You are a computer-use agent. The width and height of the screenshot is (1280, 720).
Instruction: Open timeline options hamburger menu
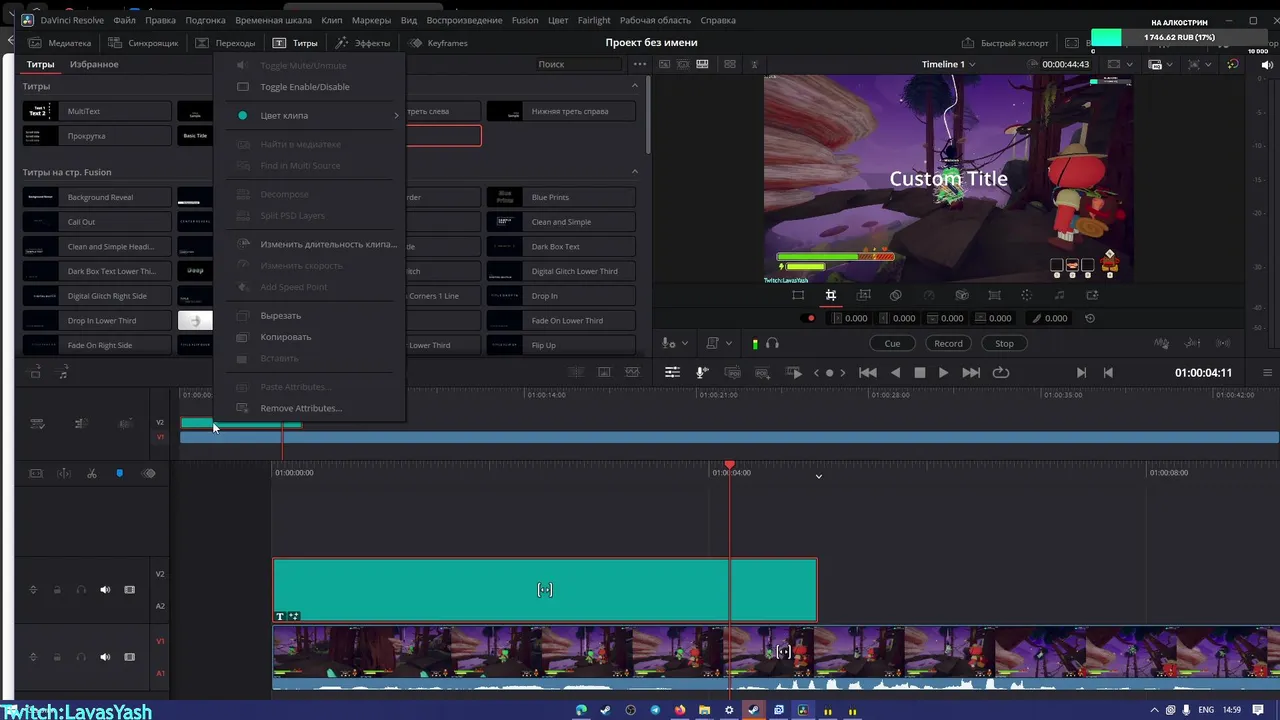pyautogui.click(x=1267, y=373)
